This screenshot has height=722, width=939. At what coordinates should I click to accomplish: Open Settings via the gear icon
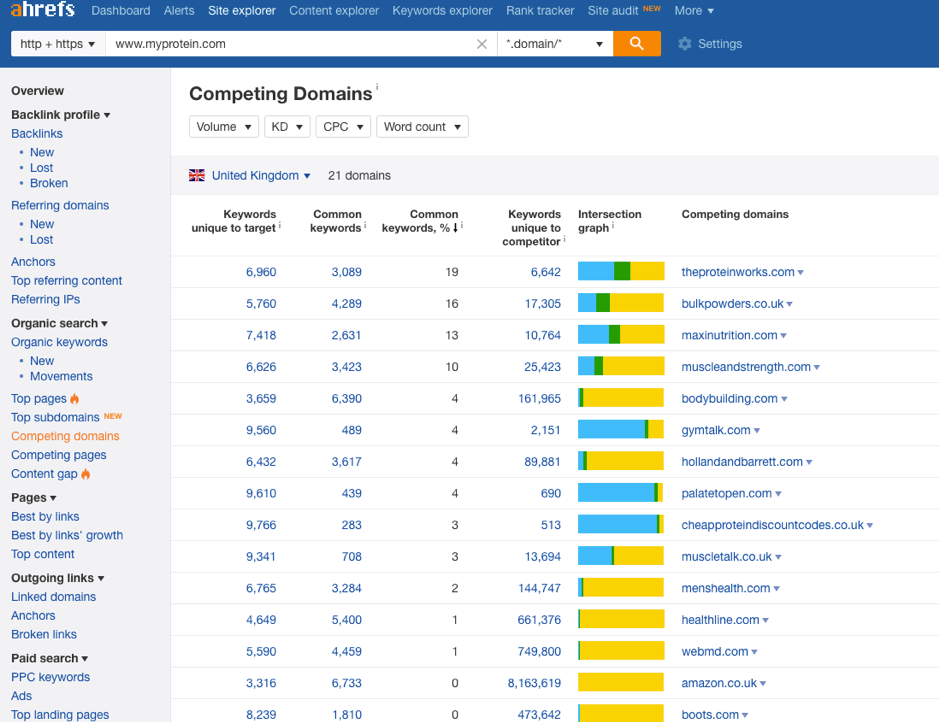click(x=684, y=44)
